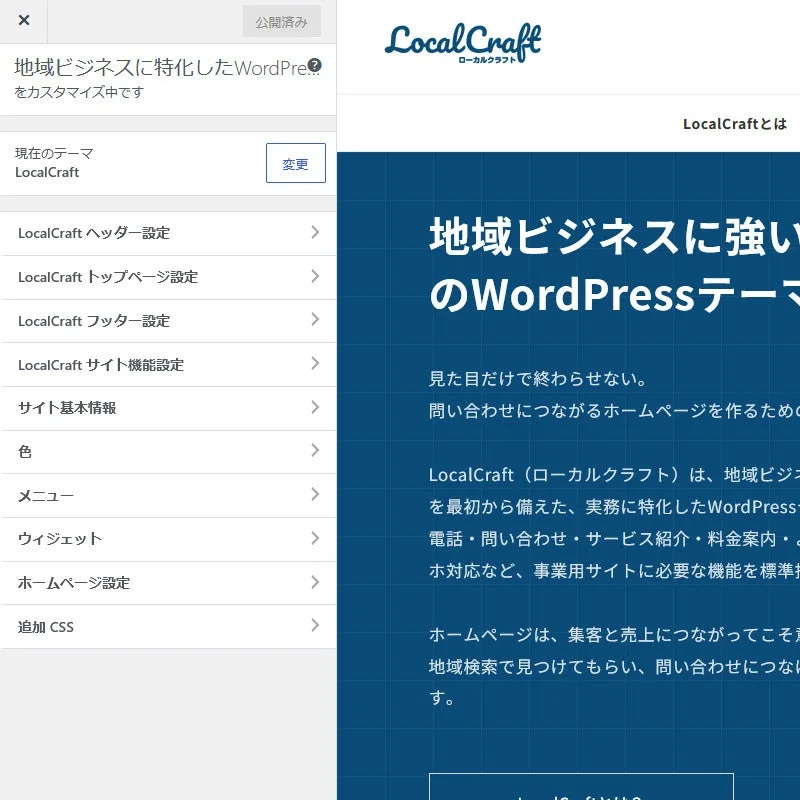Click text 見た目だけで終わらせない。
The width and height of the screenshot is (800, 800).
(538, 379)
